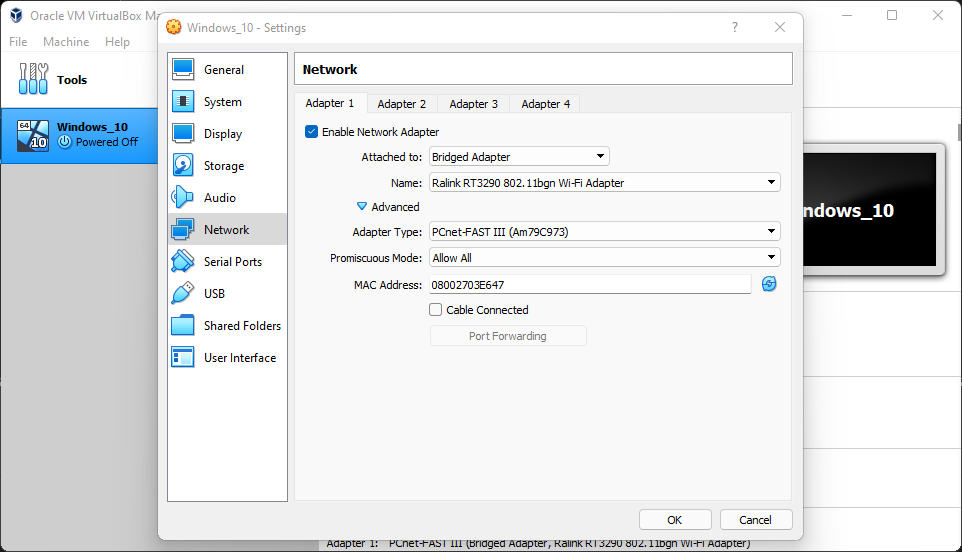
Task: Open the General settings category icon
Action: (183, 70)
